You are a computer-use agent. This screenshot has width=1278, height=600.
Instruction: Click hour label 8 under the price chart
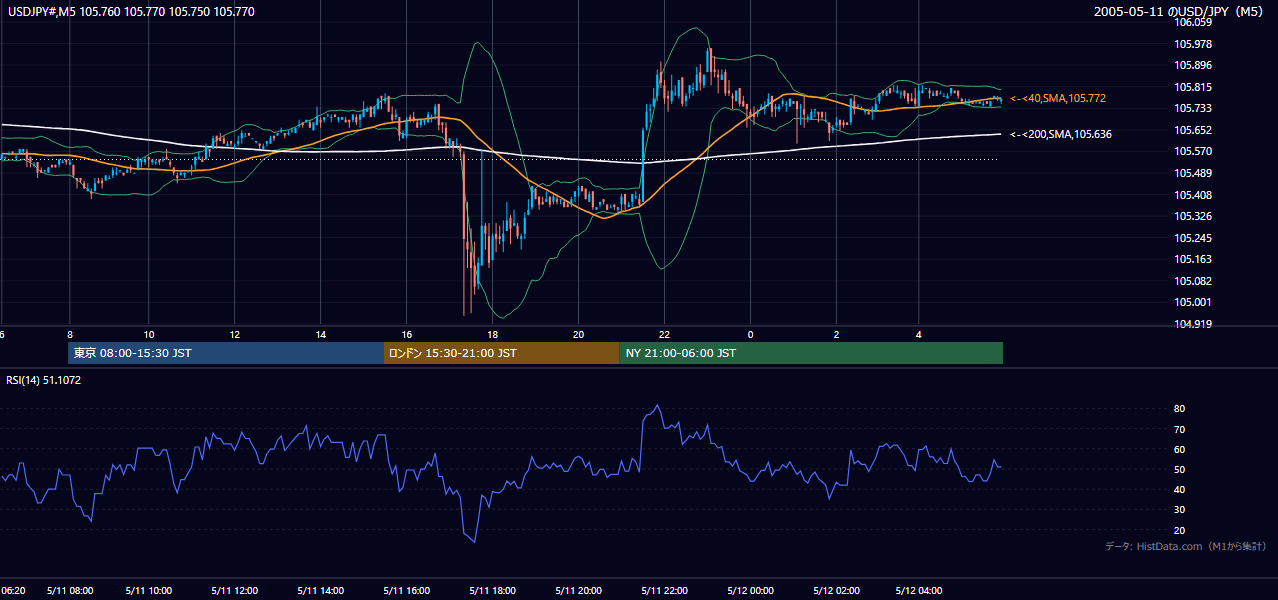click(x=69, y=334)
